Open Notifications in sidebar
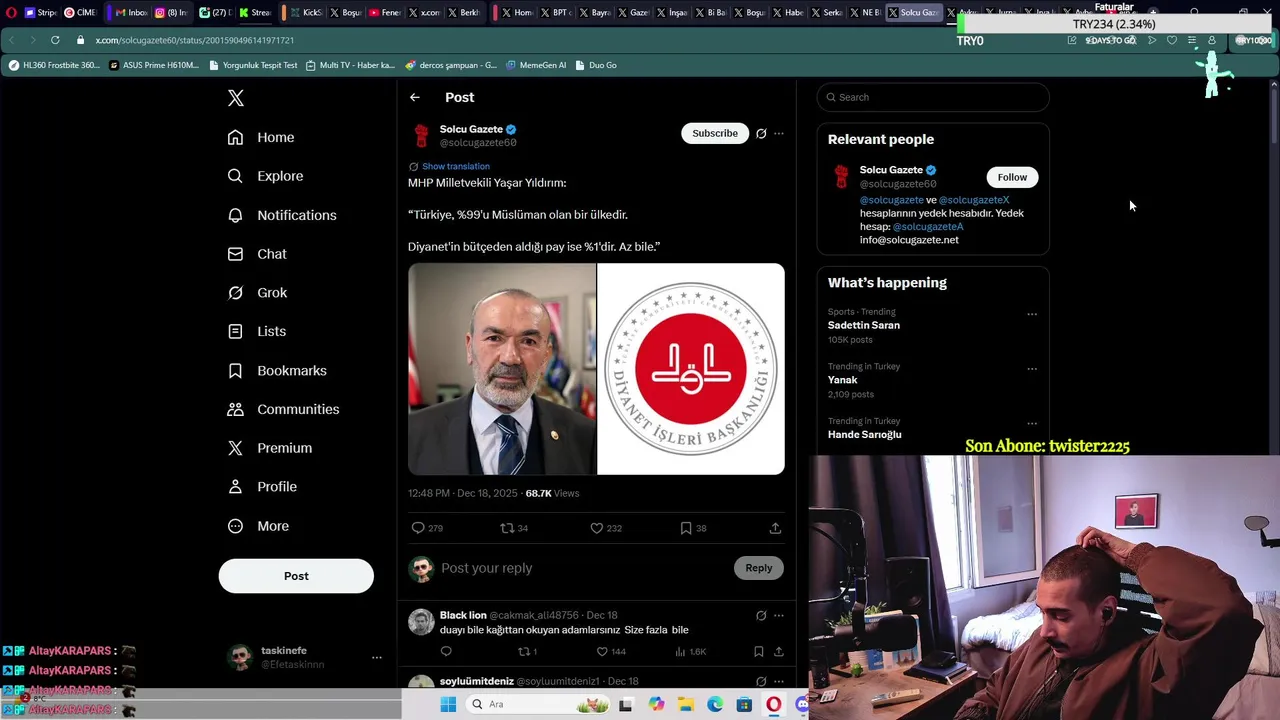Viewport: 1280px width, 720px height. 282,215
